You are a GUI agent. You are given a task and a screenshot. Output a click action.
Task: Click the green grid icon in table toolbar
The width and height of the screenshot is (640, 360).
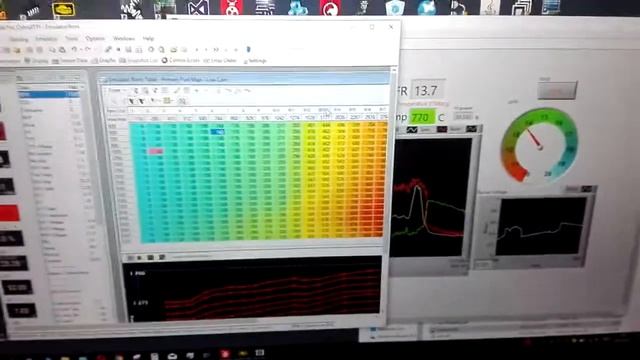[x=167, y=100]
